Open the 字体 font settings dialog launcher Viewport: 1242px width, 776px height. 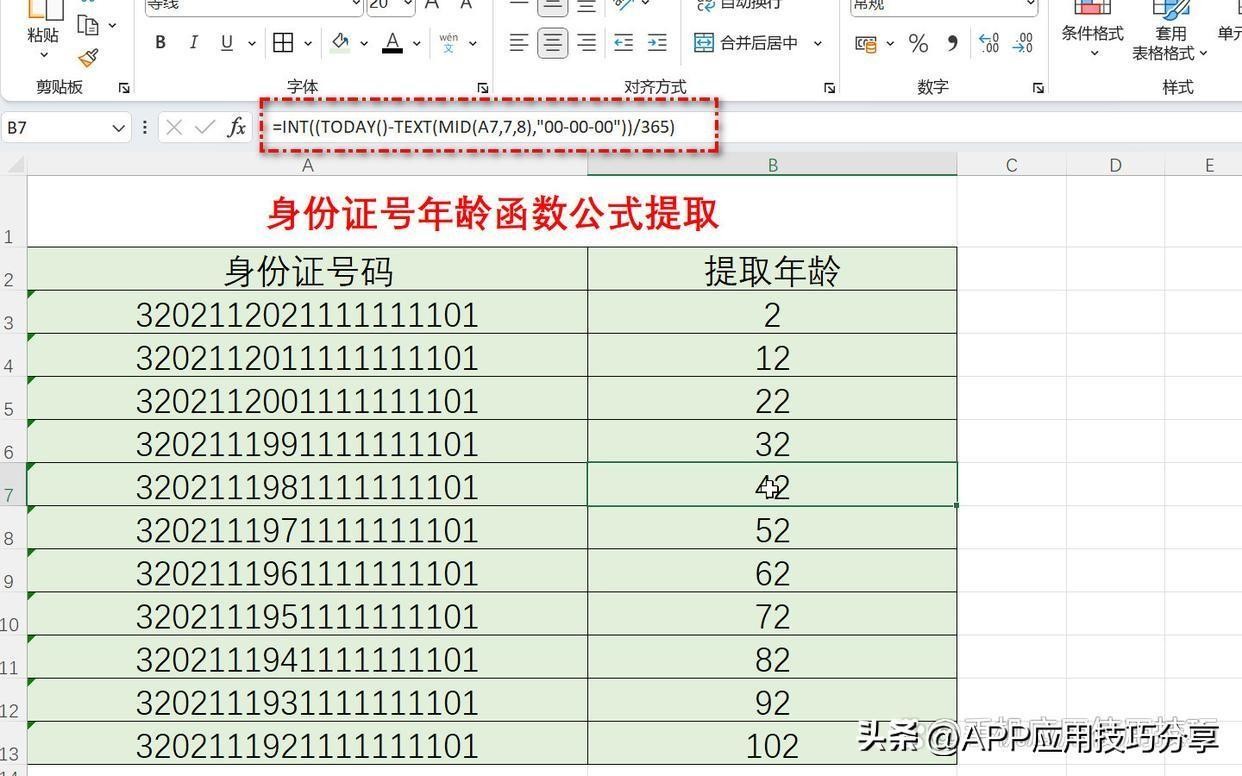(482, 88)
